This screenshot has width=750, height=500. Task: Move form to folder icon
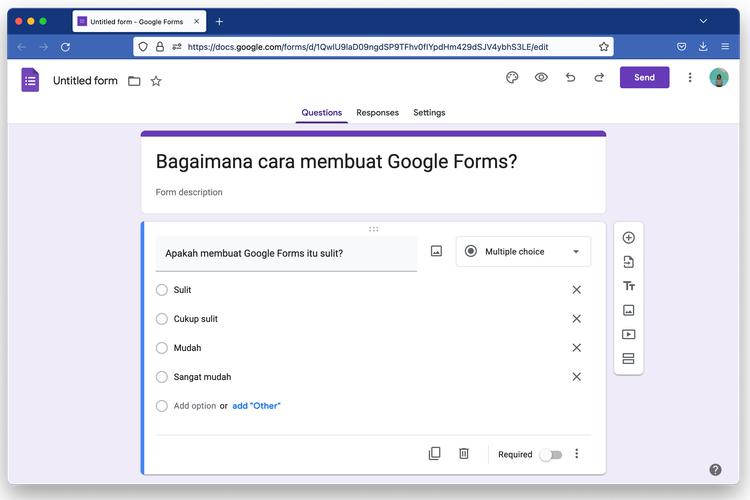coord(134,81)
